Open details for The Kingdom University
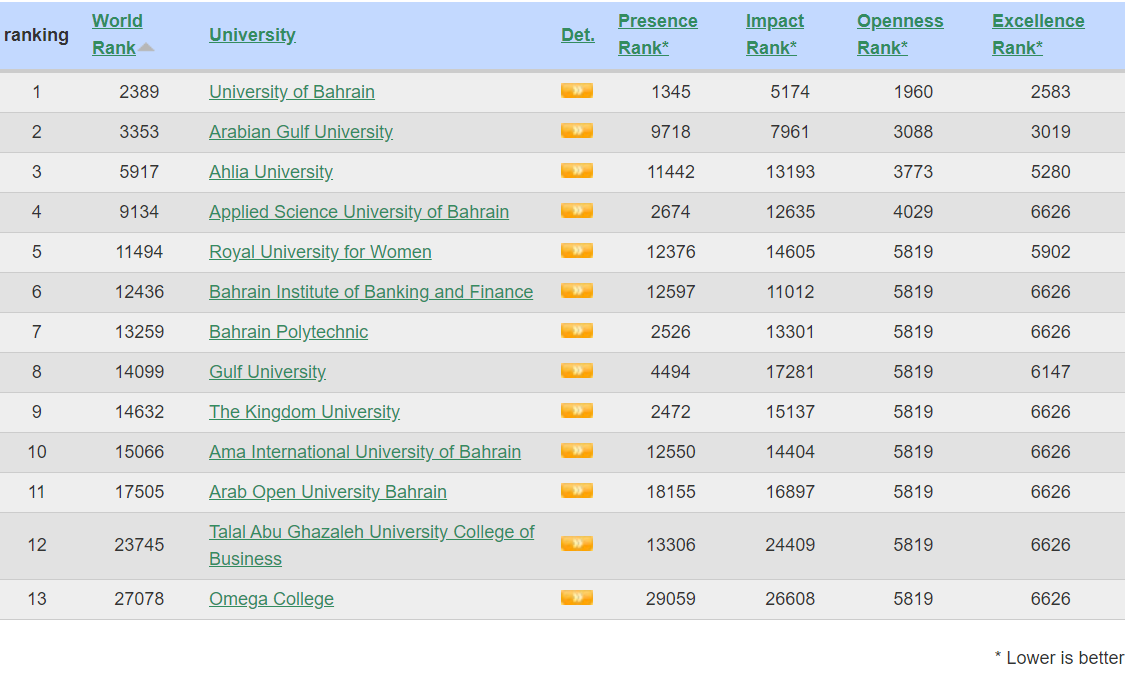Screen dimensions: 1132x687 coord(577,411)
